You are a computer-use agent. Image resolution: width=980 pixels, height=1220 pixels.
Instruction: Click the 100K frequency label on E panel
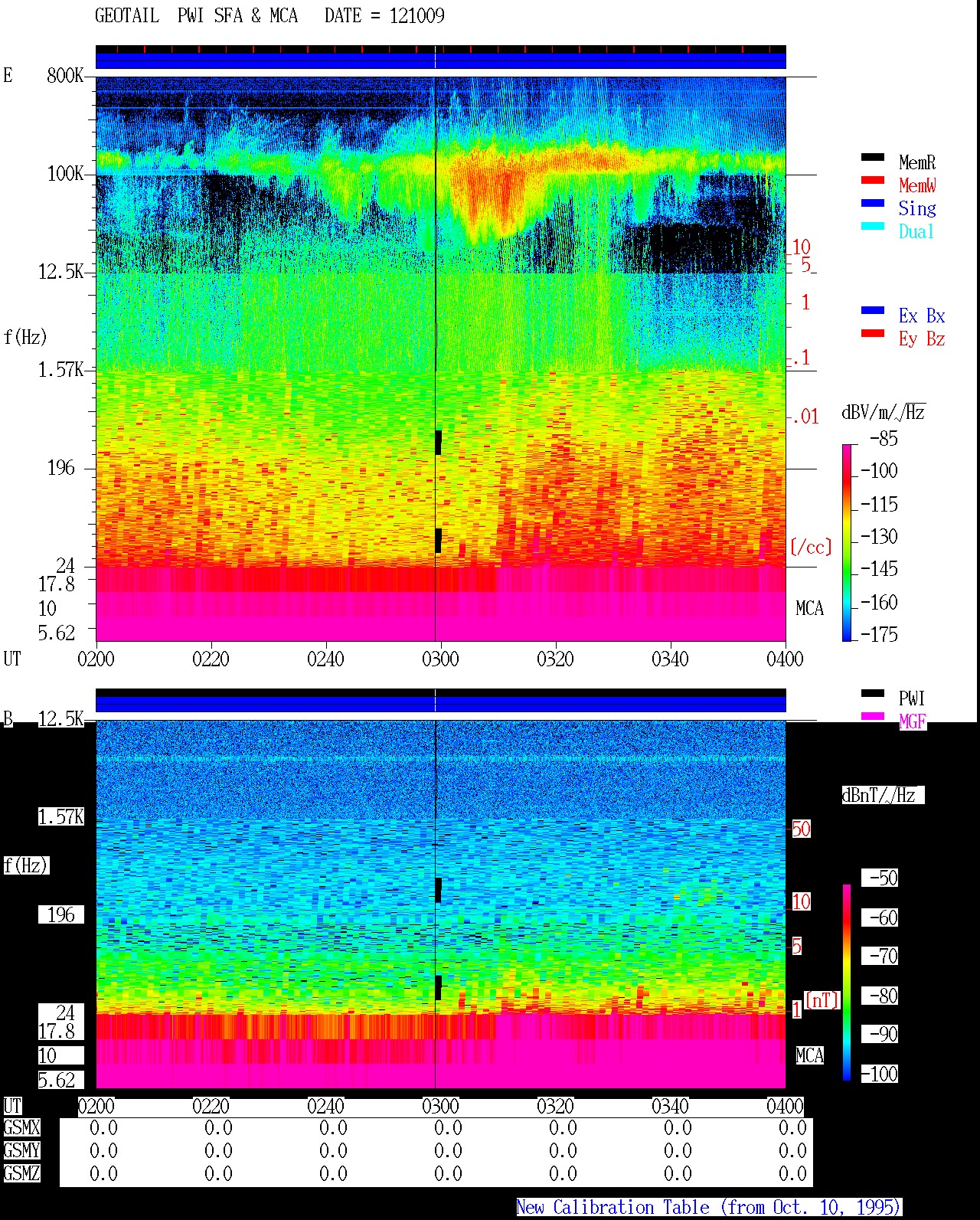[65, 174]
